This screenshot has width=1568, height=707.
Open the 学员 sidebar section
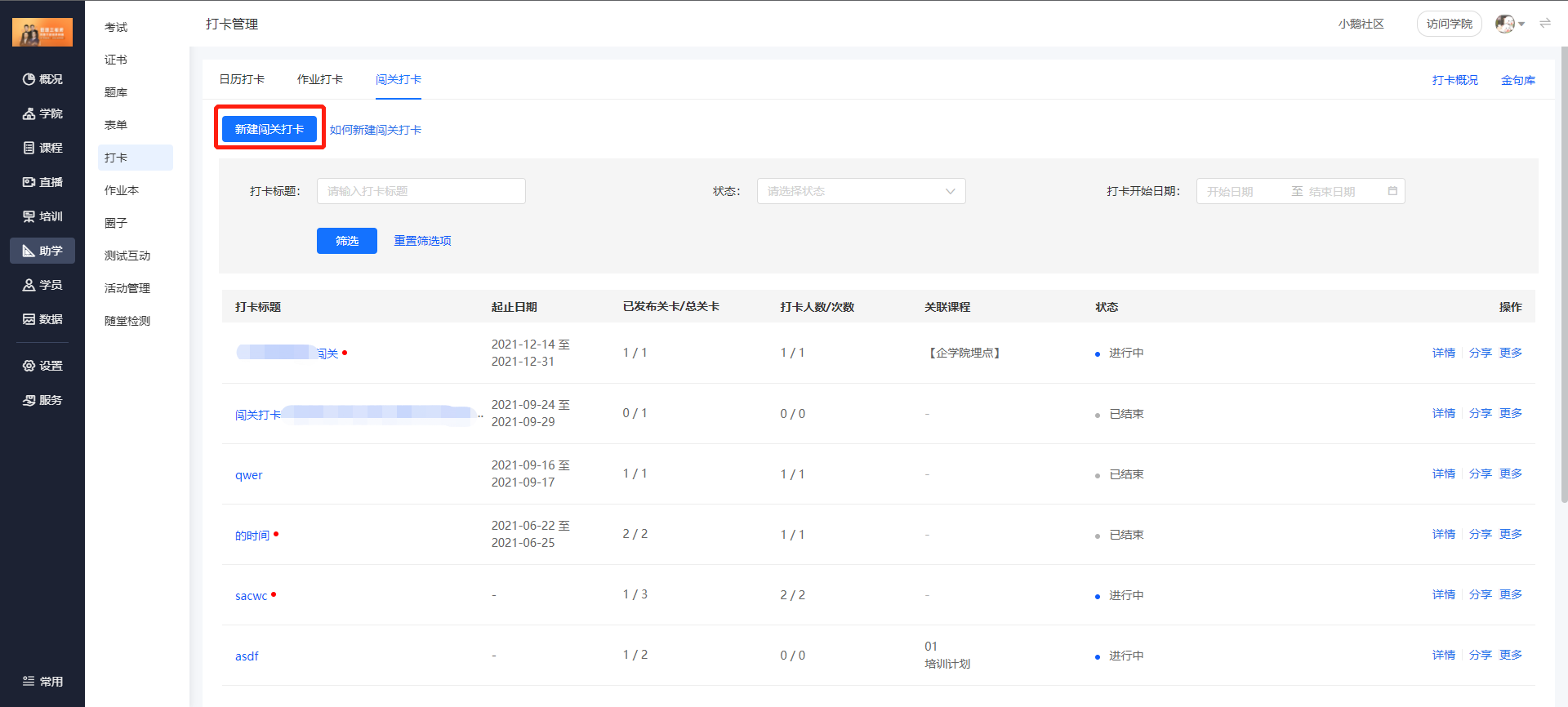tap(42, 285)
